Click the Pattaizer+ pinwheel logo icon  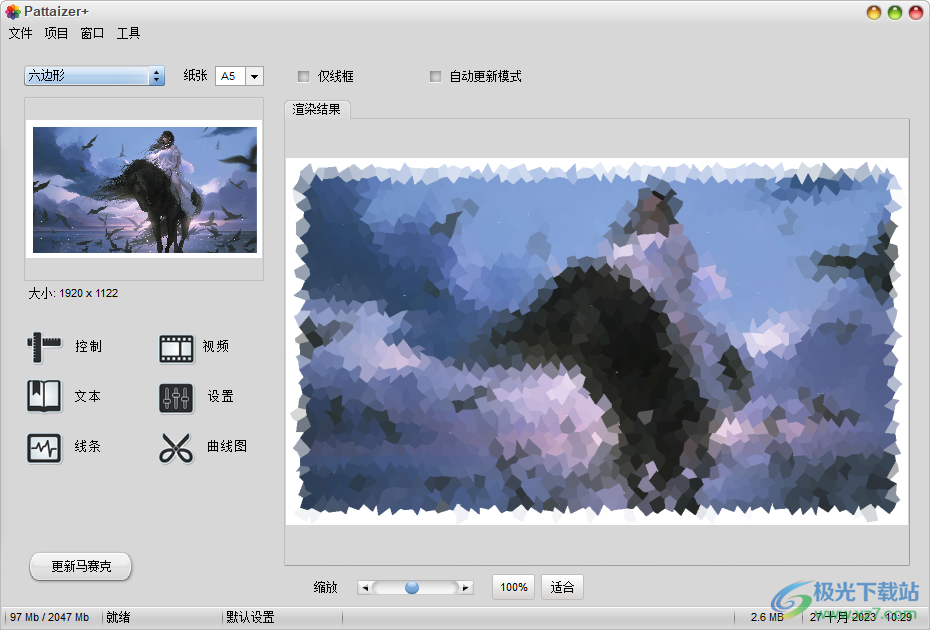tap(11, 11)
